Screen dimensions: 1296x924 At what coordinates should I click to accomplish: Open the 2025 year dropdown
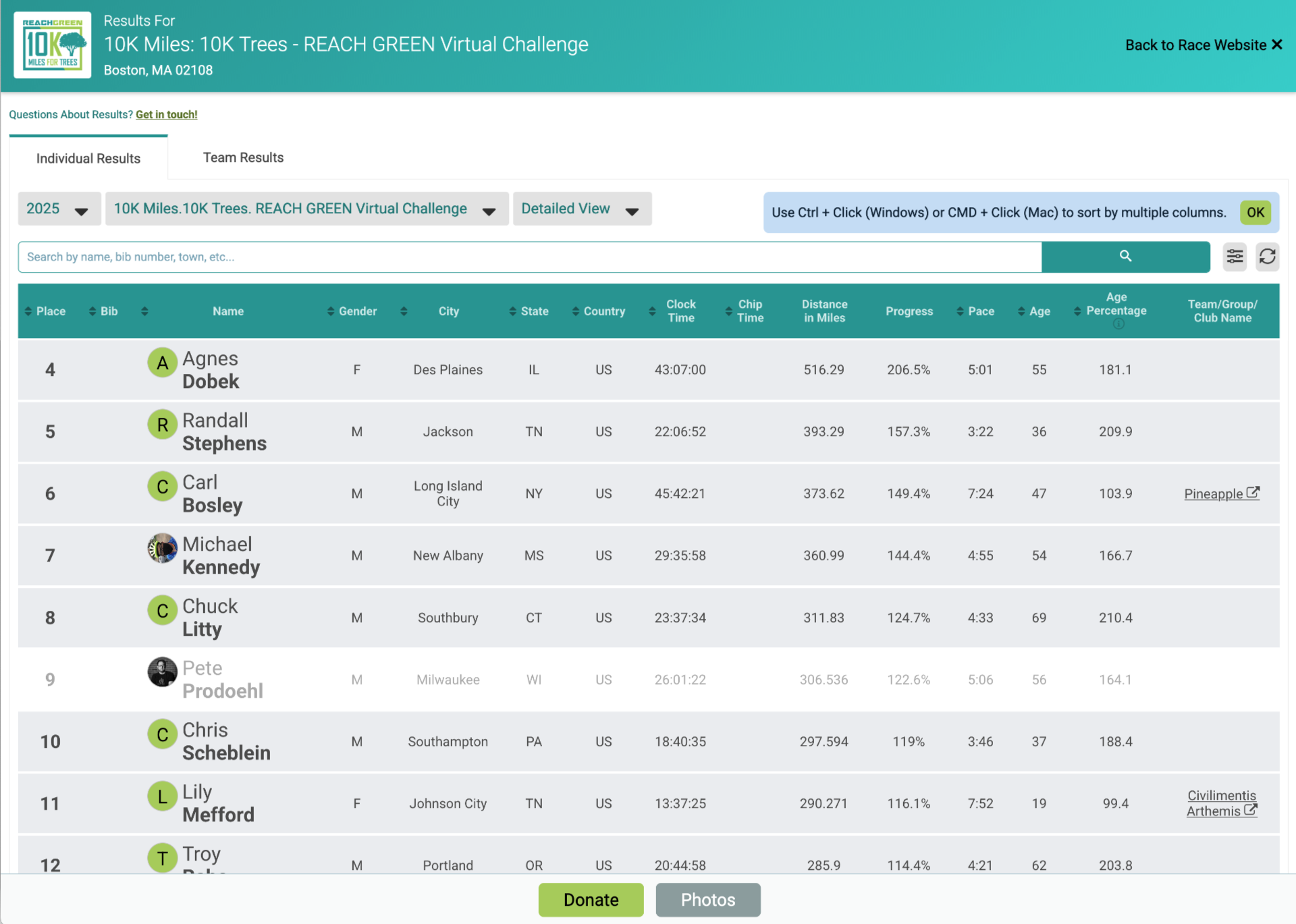click(x=59, y=209)
